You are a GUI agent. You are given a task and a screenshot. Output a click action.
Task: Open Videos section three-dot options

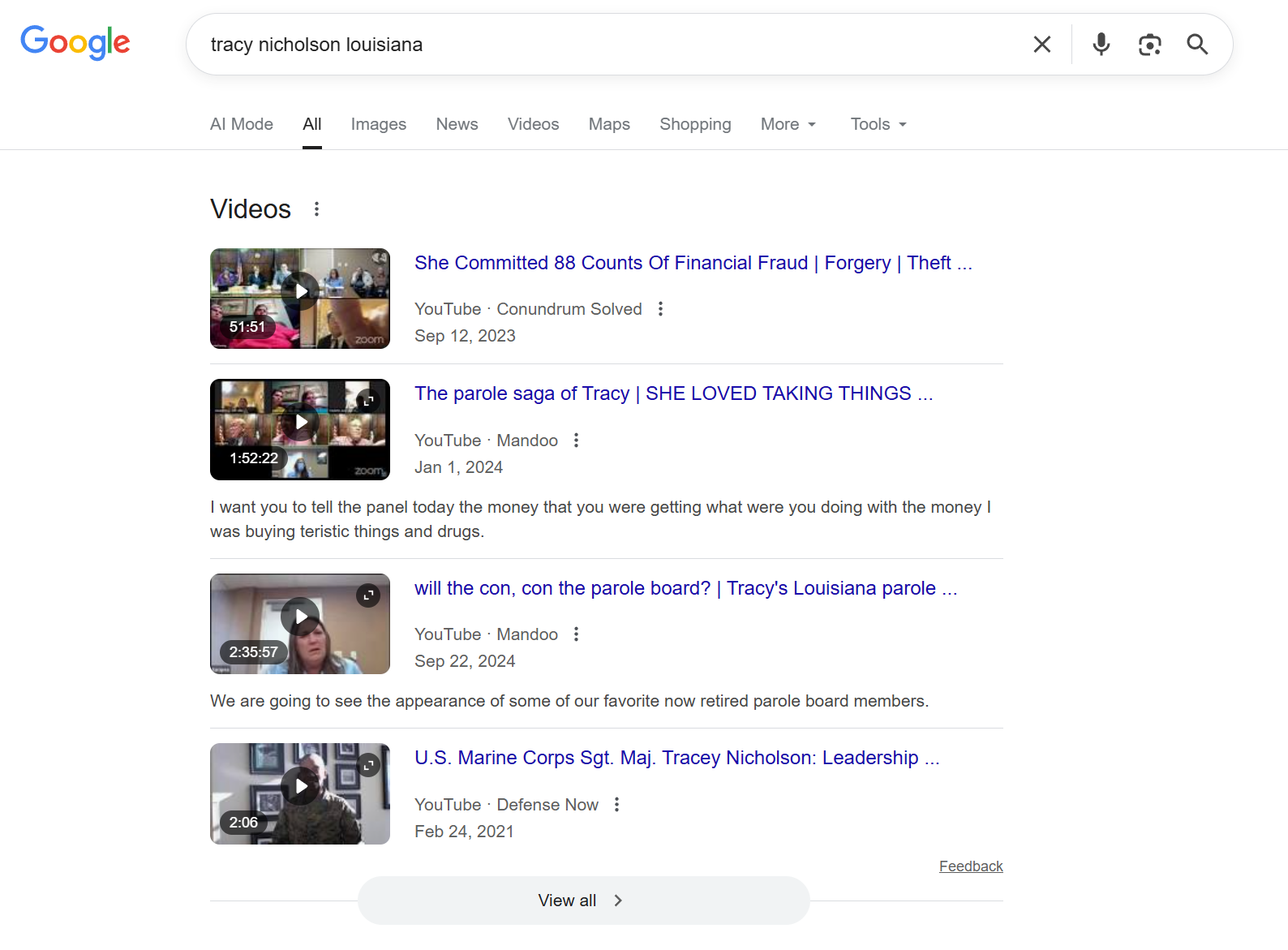click(x=316, y=209)
